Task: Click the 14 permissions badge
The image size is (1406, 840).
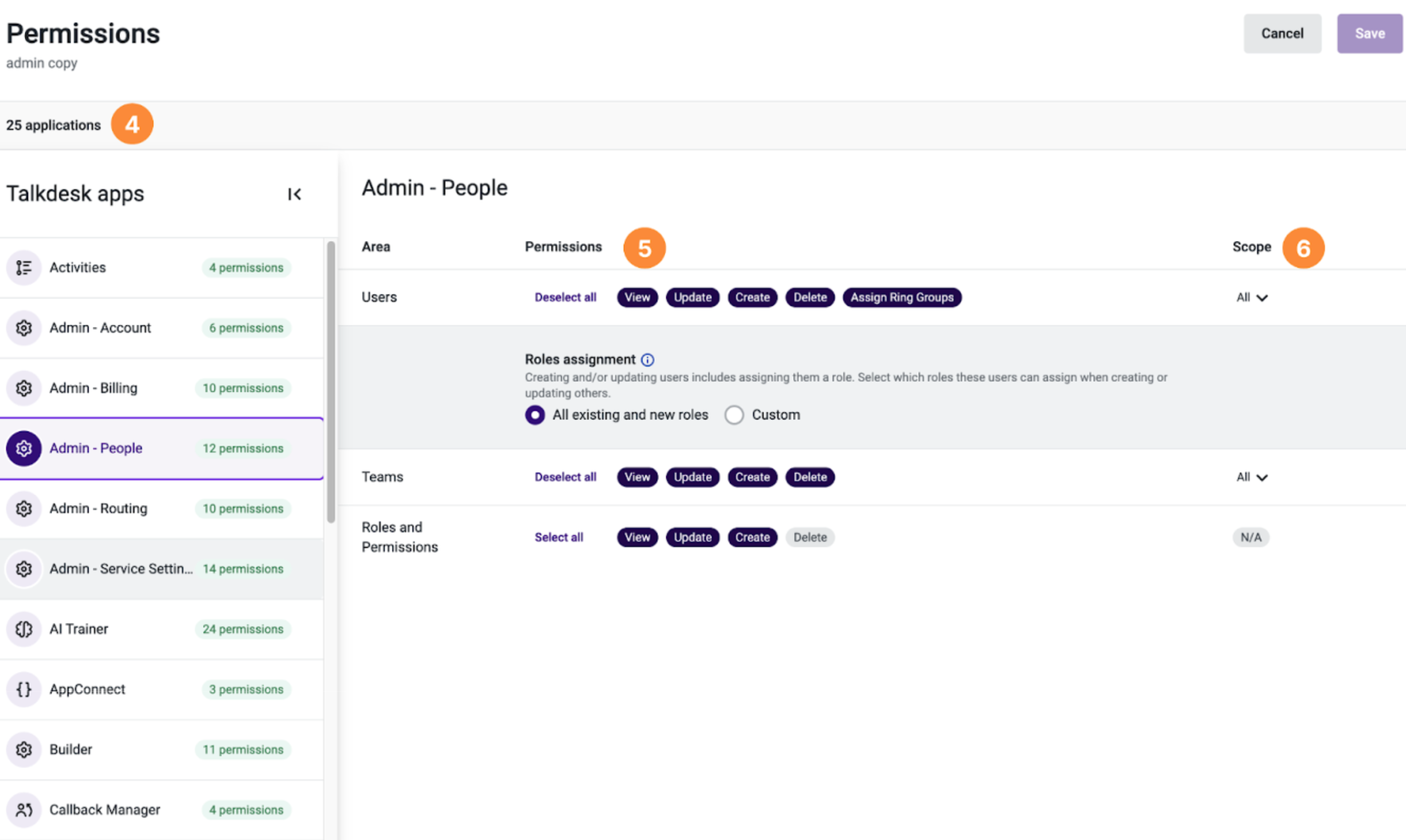Action: pos(243,569)
